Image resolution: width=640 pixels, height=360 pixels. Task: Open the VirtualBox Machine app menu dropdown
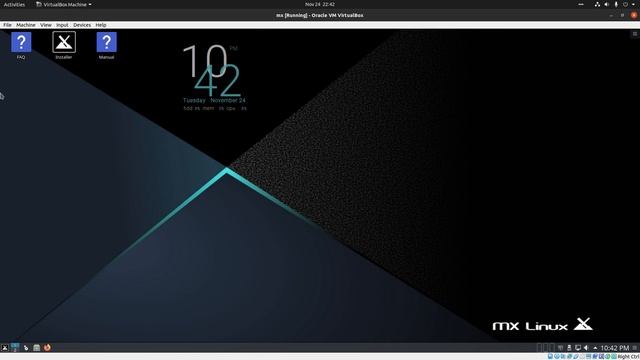coord(63,4)
